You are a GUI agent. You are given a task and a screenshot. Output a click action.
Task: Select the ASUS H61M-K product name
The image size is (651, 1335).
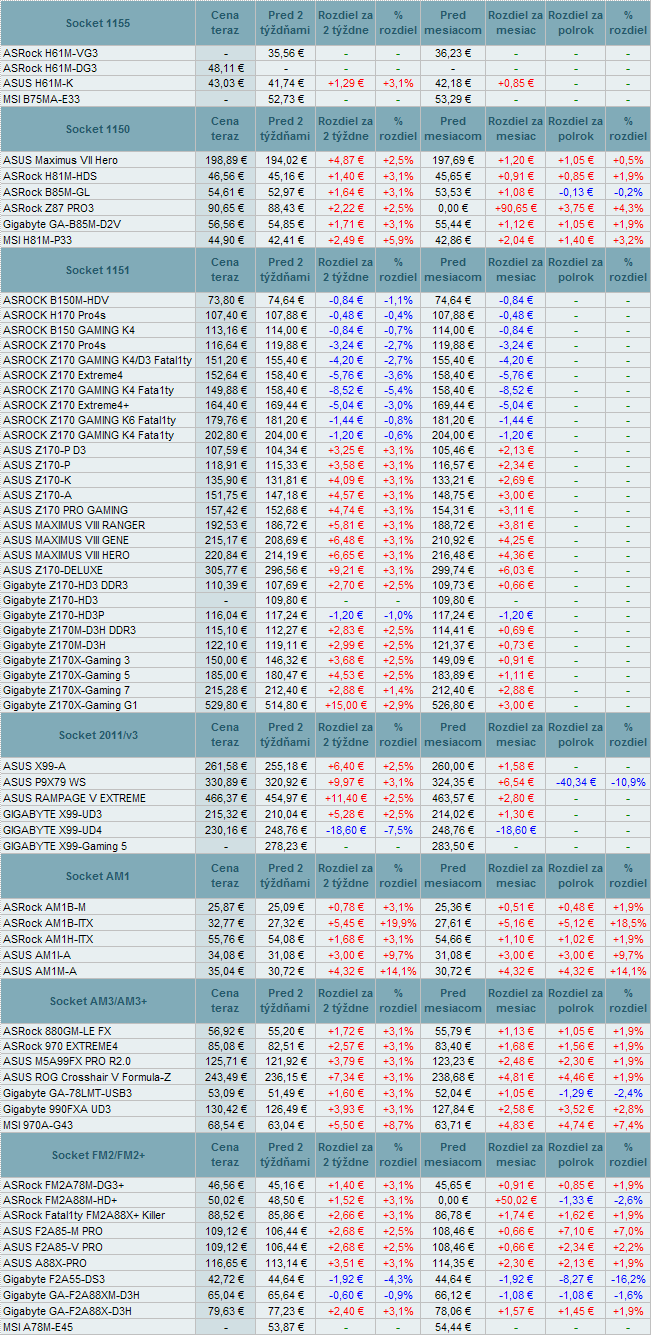[38, 82]
